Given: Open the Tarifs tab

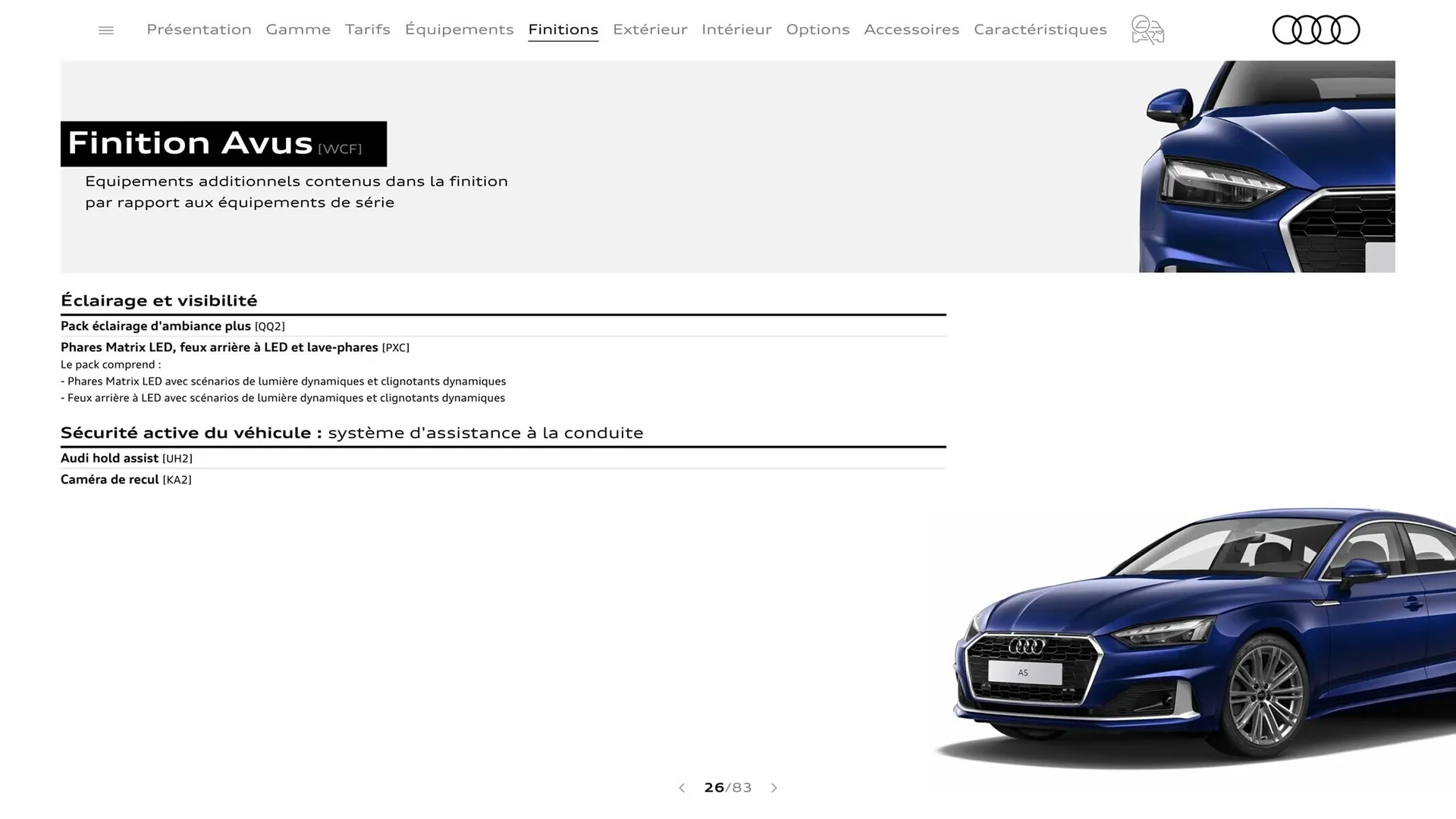Looking at the screenshot, I should (x=368, y=30).
